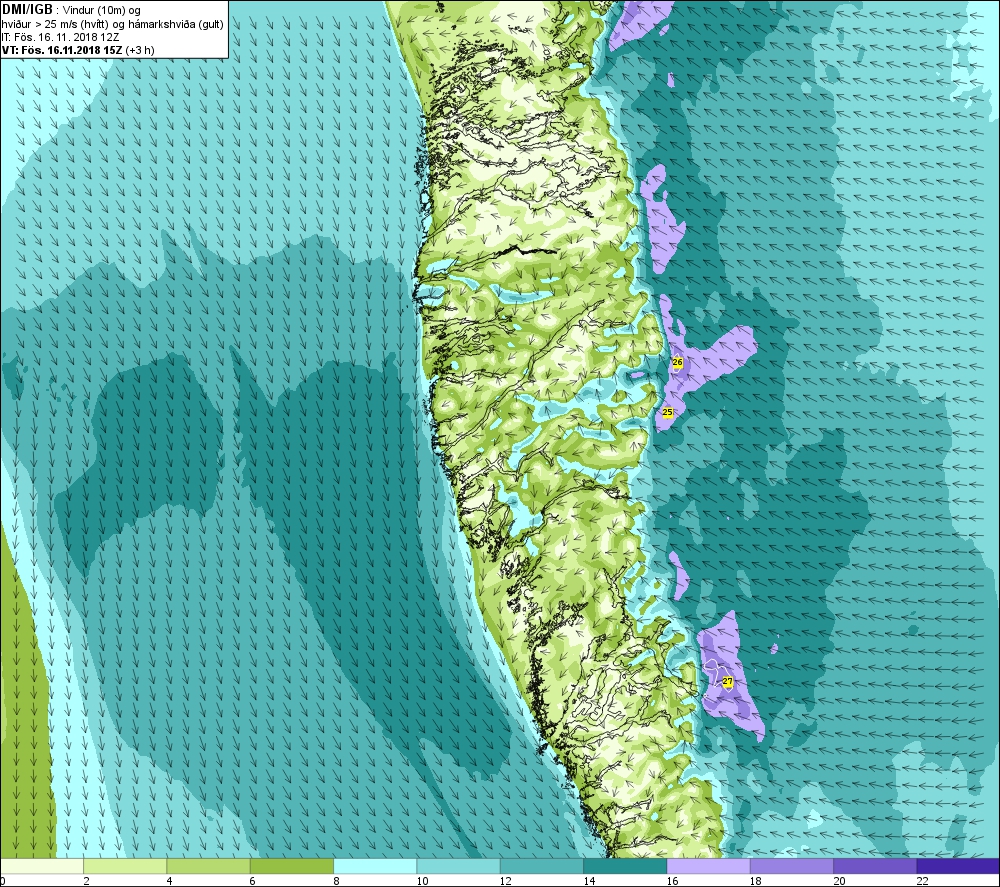Select the 20–22 m/s violet swatch
The width and height of the screenshot is (1000, 887).
875,866
